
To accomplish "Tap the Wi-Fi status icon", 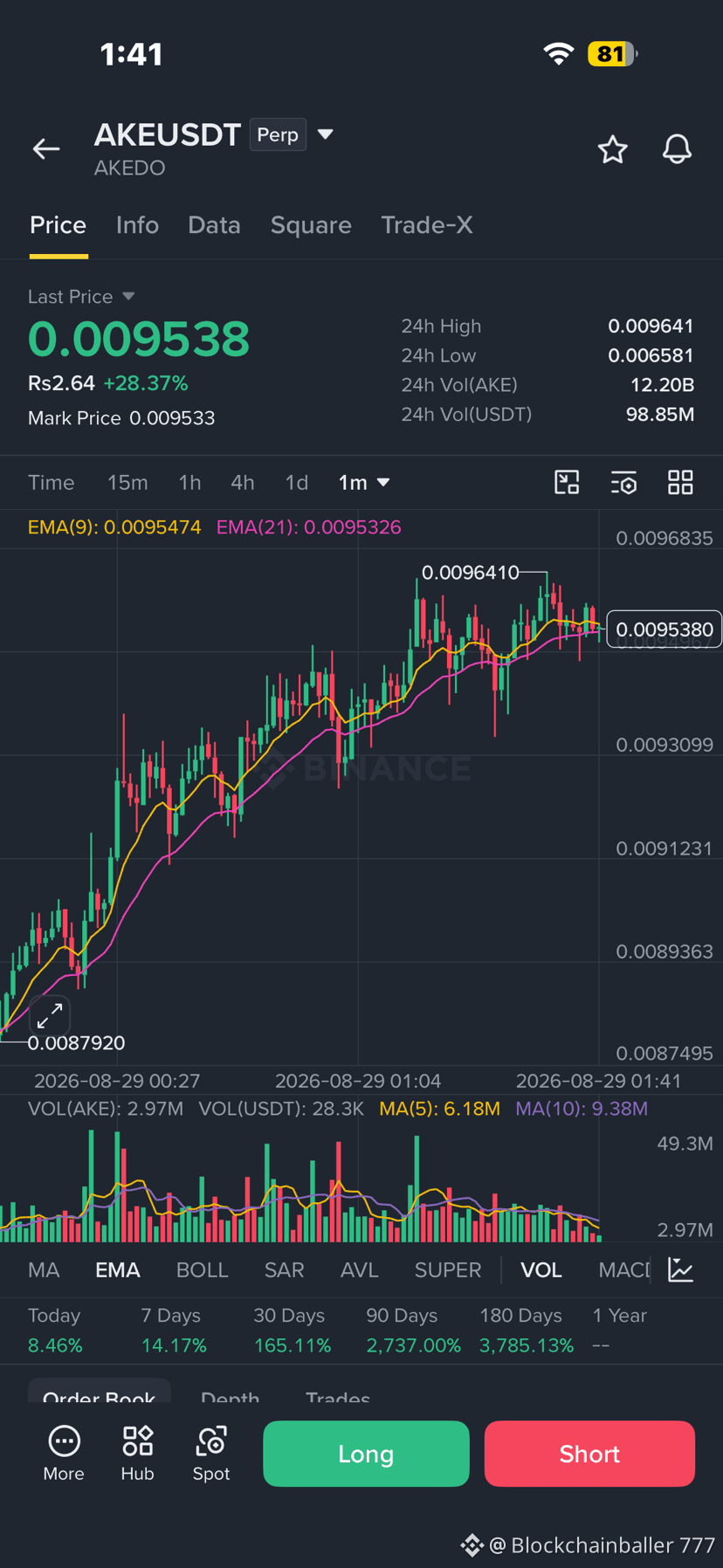I will pos(559,54).
